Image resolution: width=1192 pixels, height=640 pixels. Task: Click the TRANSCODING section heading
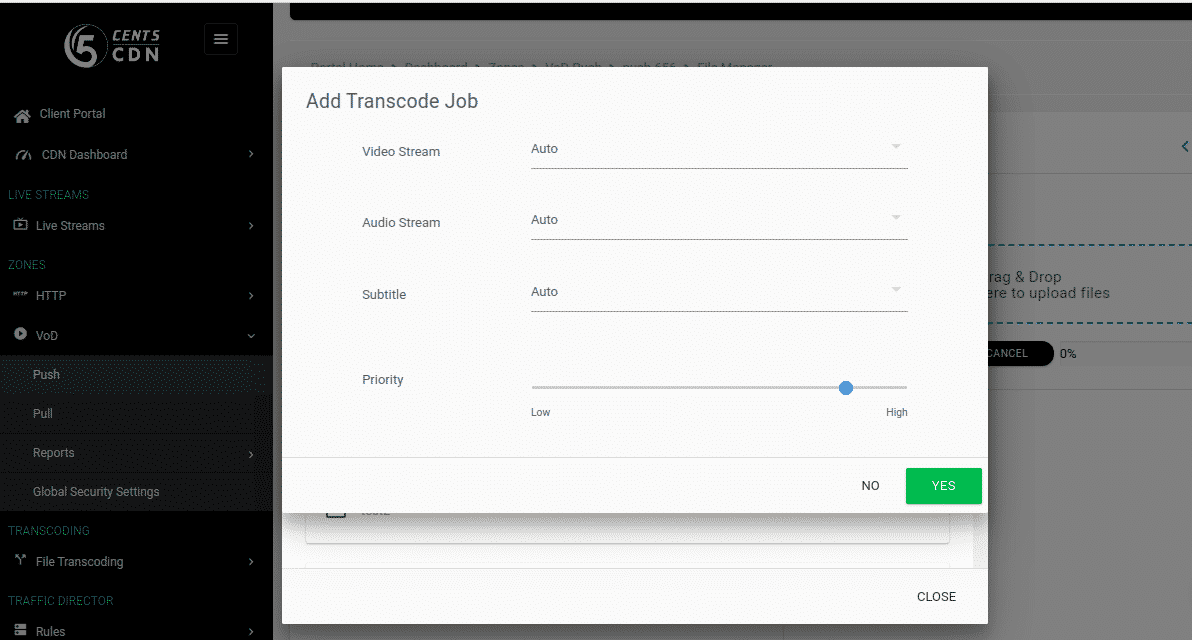pyautogui.click(x=49, y=531)
